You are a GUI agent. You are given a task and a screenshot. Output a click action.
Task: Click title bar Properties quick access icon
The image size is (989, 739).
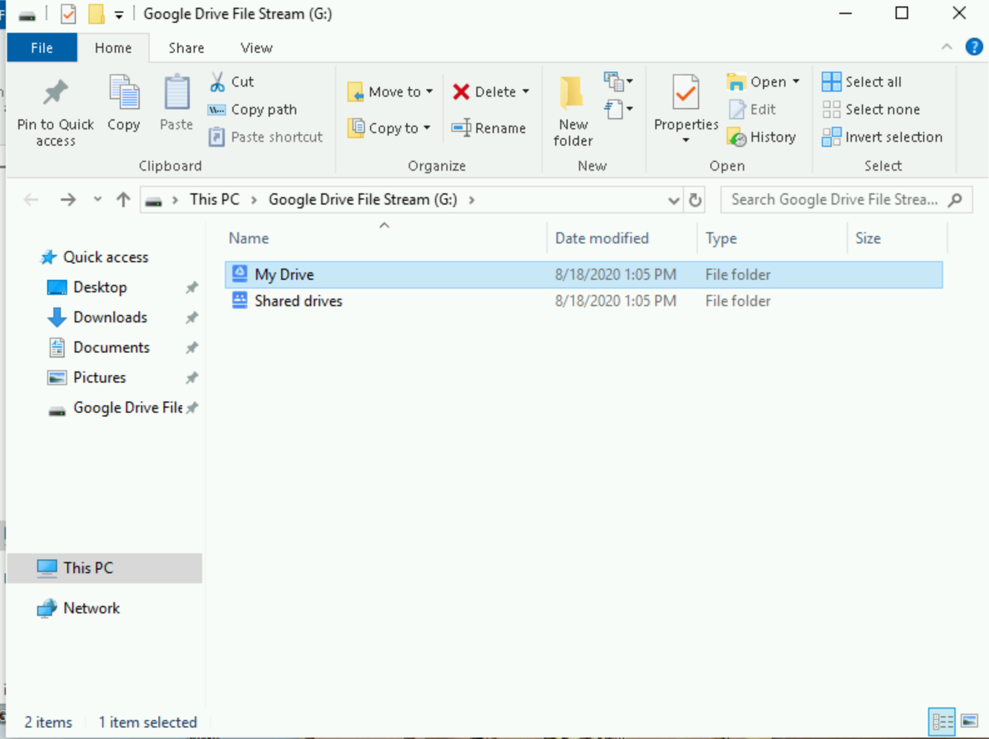click(69, 14)
